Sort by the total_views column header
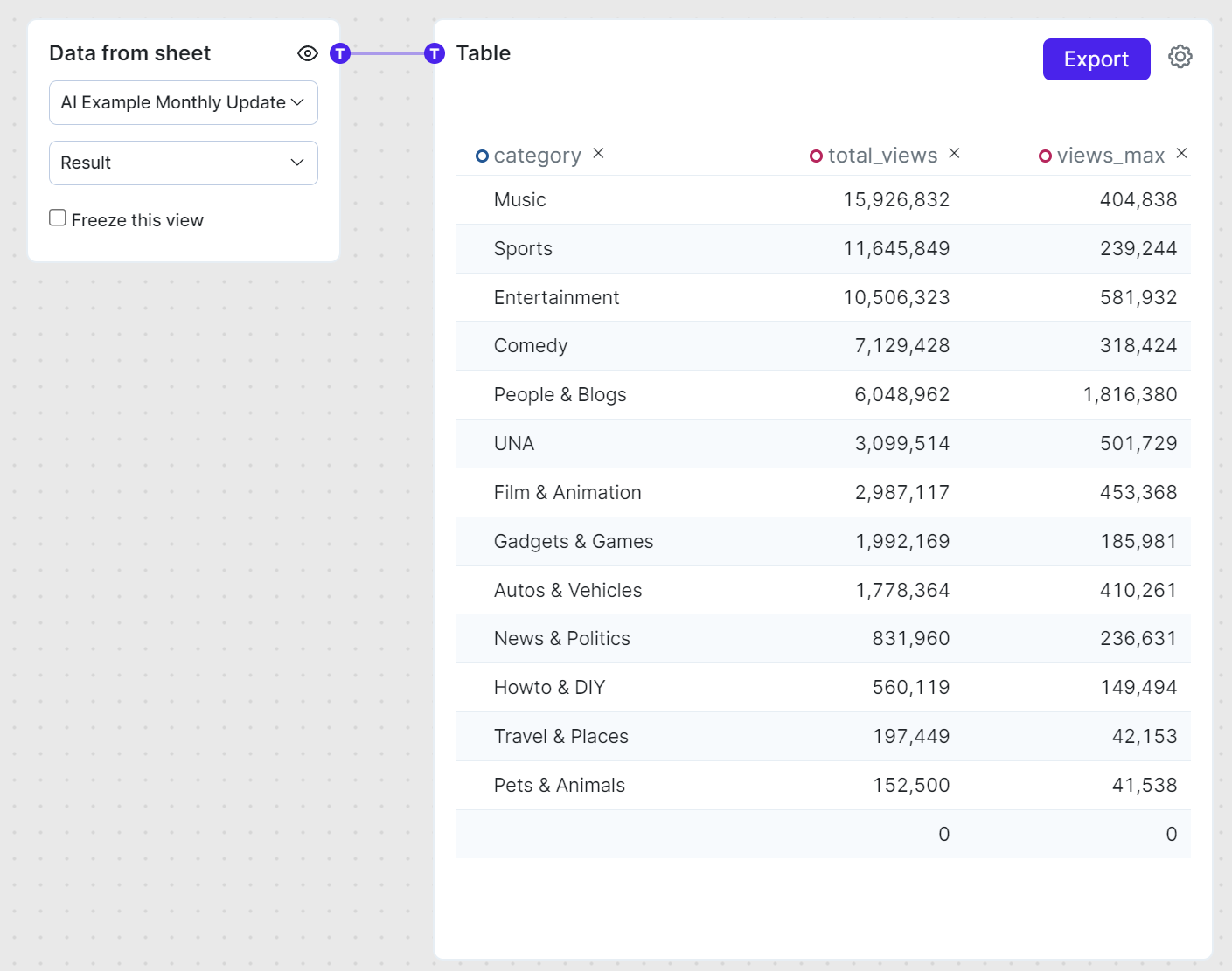Screen dimensions: 1232x971 [x=882, y=156]
